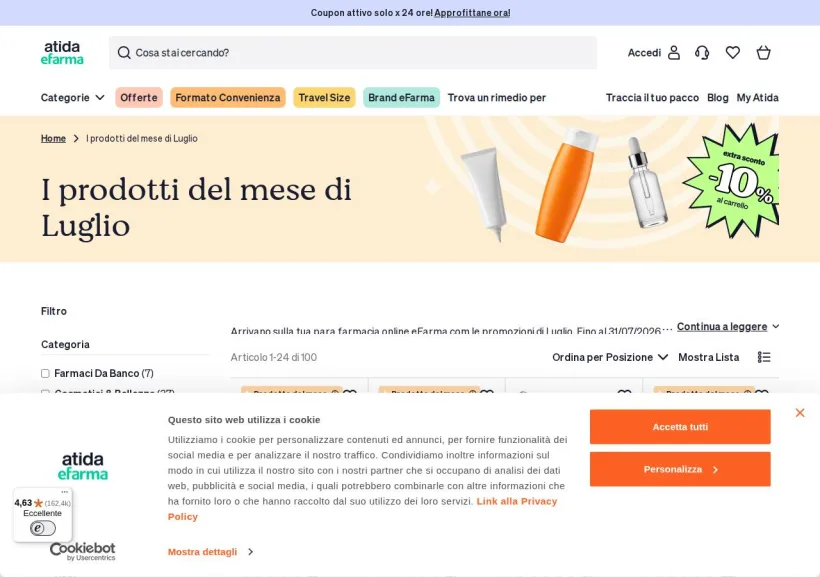Screen dimensions: 820x577
Task: Toggle the Eccellente rating widget switch
Action: pyautogui.click(x=43, y=528)
